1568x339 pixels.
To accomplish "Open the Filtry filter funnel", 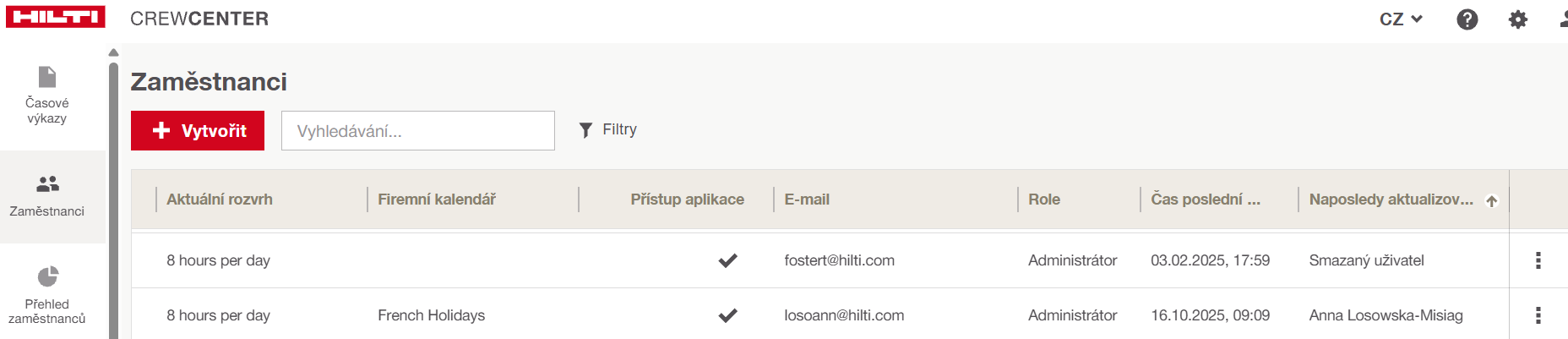I will (x=608, y=130).
